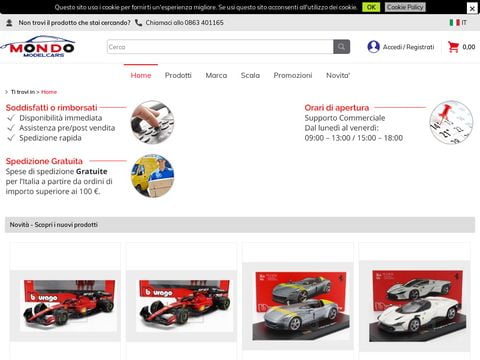Open the Prodotti menu

point(178,75)
